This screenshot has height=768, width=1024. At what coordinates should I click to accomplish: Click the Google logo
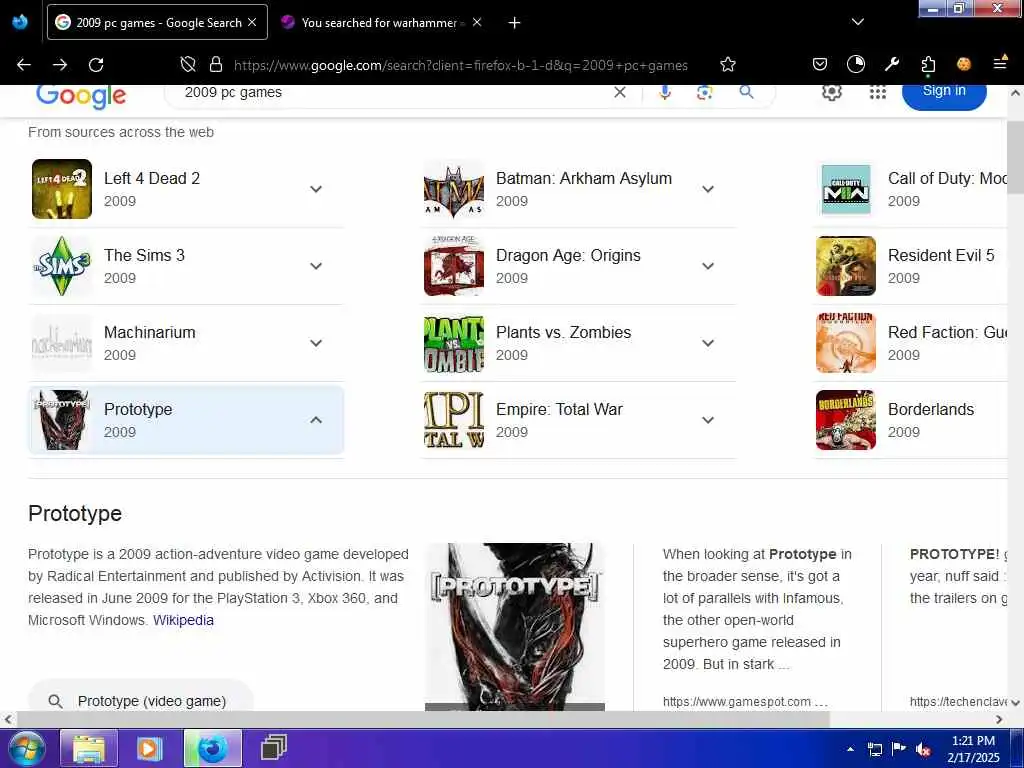(81, 96)
